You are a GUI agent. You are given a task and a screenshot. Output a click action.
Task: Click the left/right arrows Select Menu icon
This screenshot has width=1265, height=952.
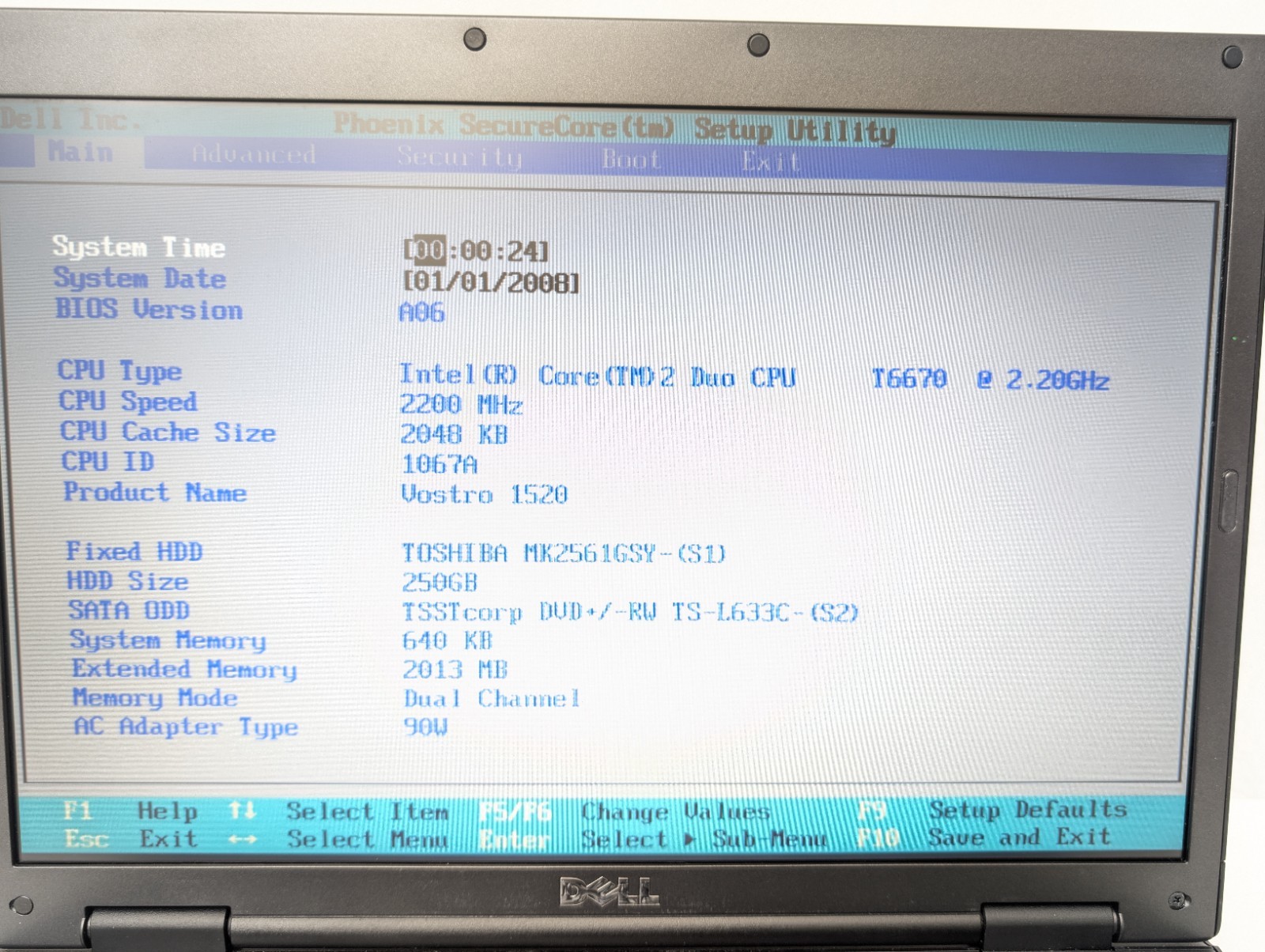coord(242,839)
